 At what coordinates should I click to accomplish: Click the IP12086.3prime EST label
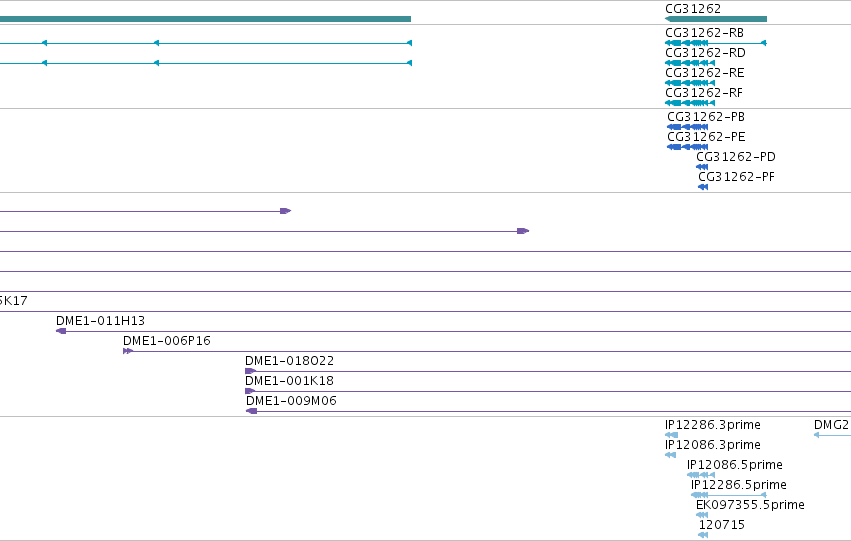tap(713, 445)
